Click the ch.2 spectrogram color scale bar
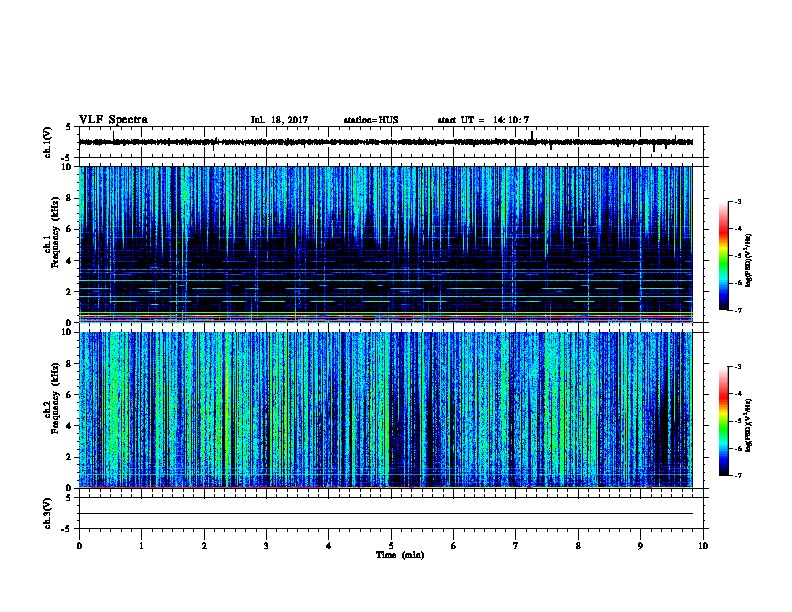 724,421
